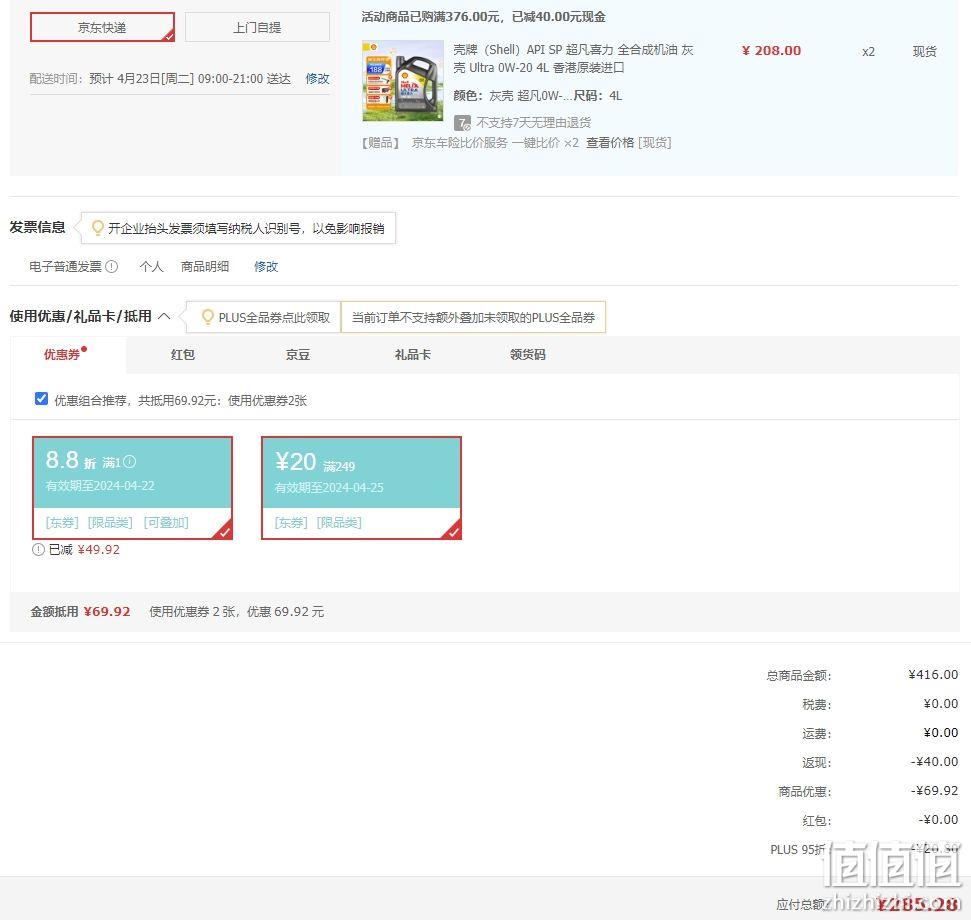Click the 运费 ¥0.00 value
The image size is (971, 920).
941,732
